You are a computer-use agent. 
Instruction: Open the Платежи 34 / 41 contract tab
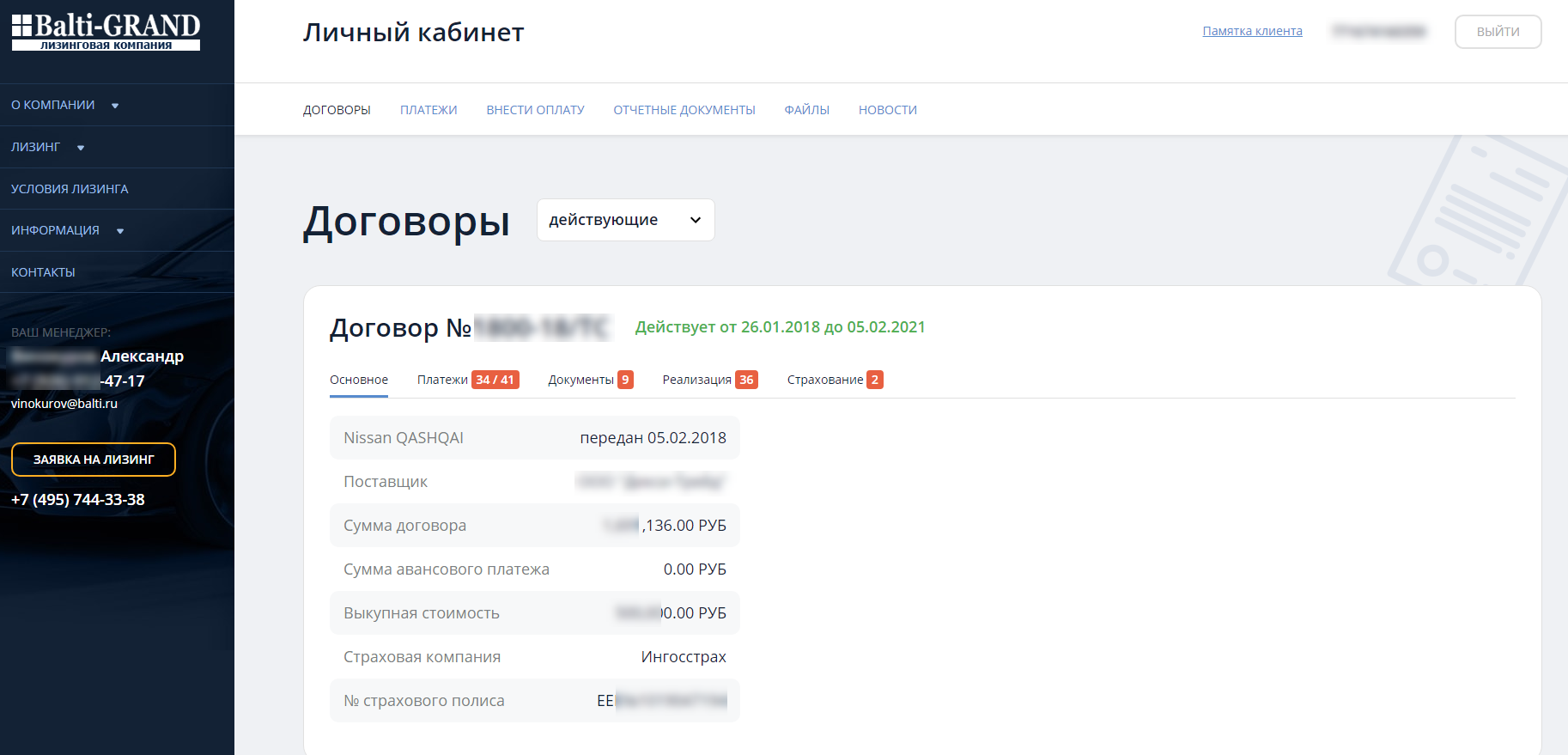(467, 380)
